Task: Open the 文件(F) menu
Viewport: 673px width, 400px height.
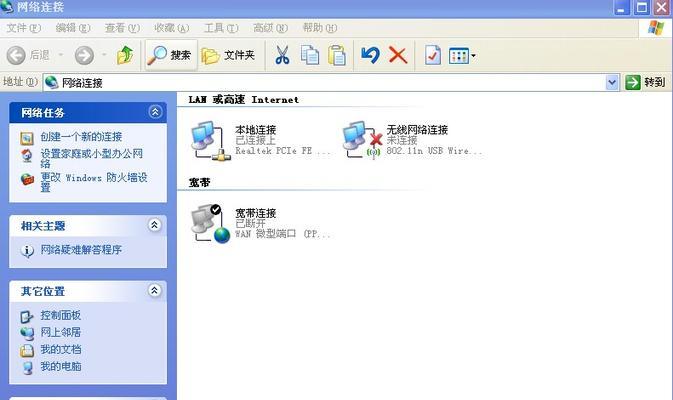Action: (24, 28)
